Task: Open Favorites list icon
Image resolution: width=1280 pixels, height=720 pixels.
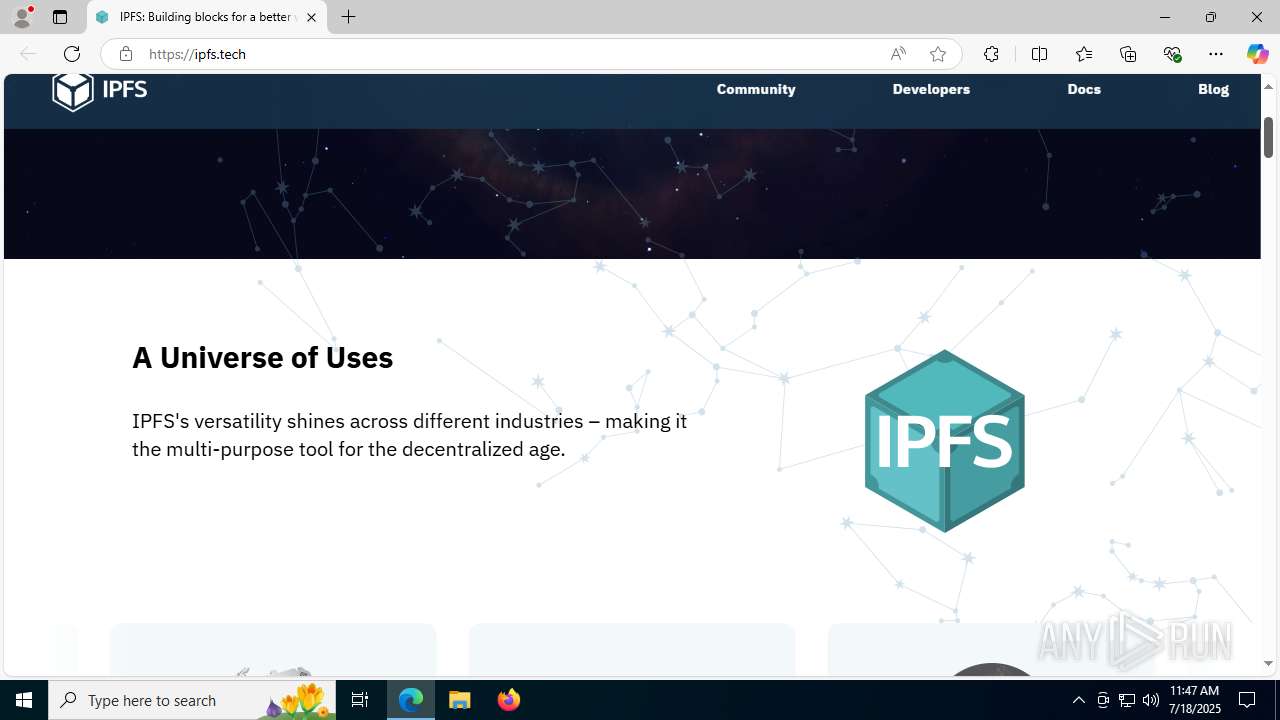Action: 1084,54
